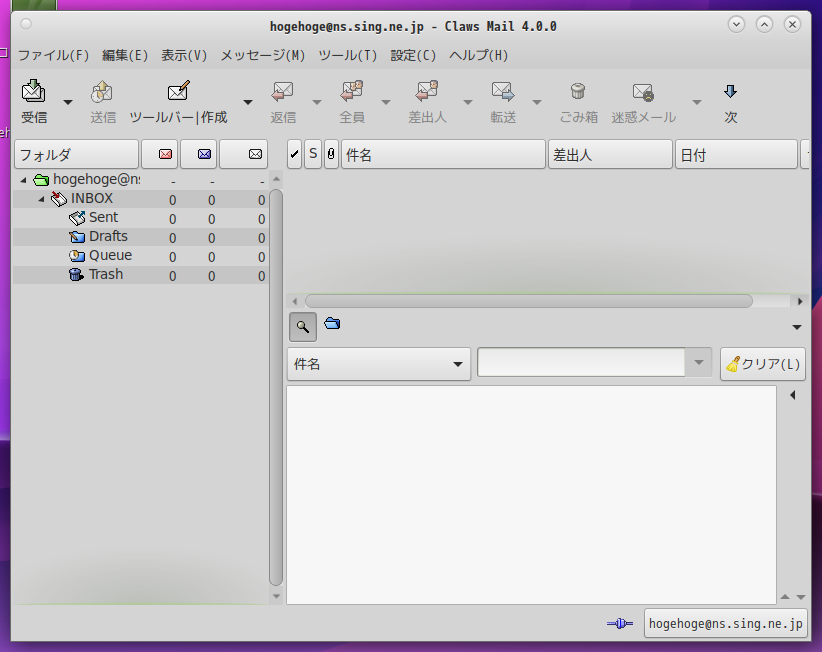Click the attachment column header icon
822x652 pixels.
(x=331, y=154)
